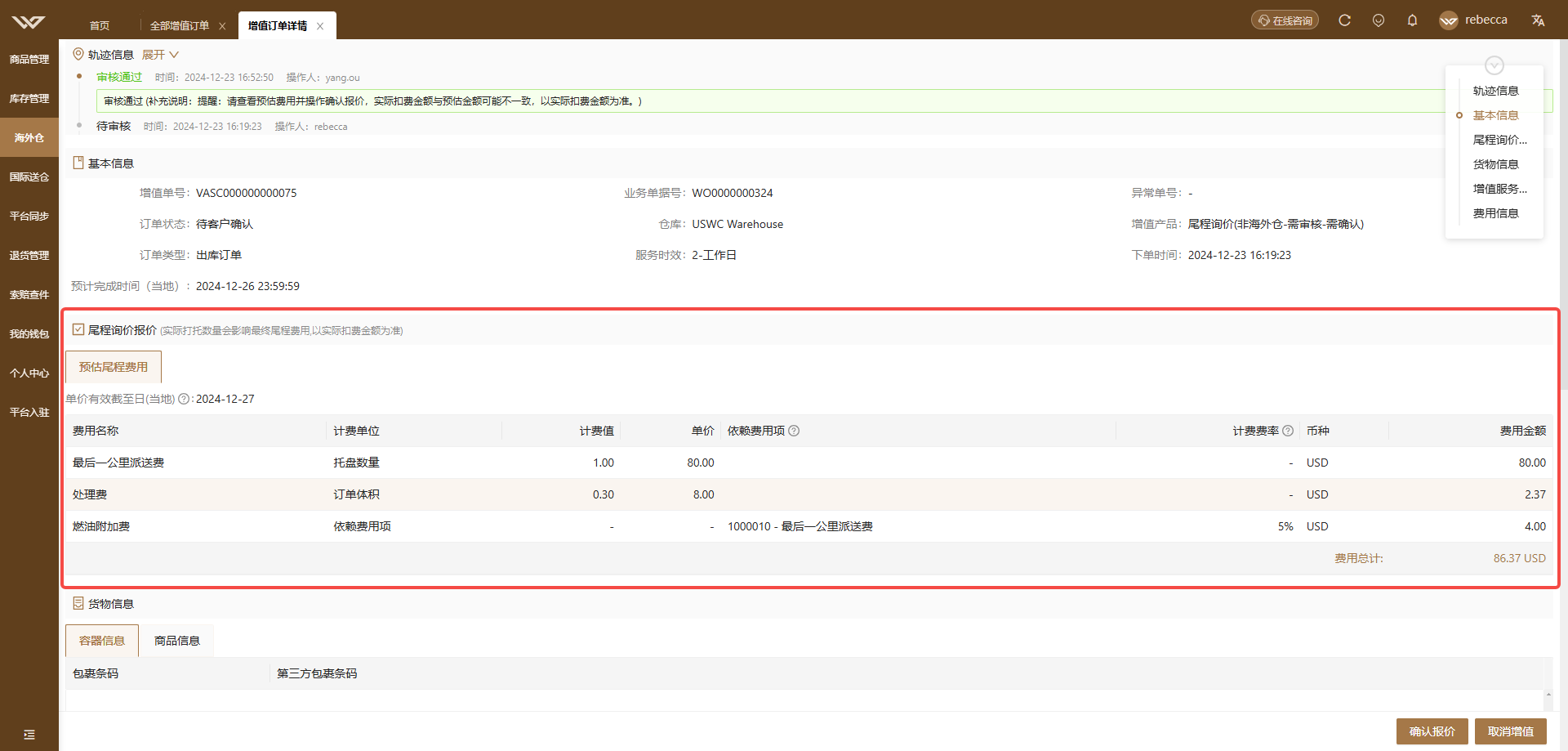
Task: Click order number VASC000000000075
Action: pos(247,193)
